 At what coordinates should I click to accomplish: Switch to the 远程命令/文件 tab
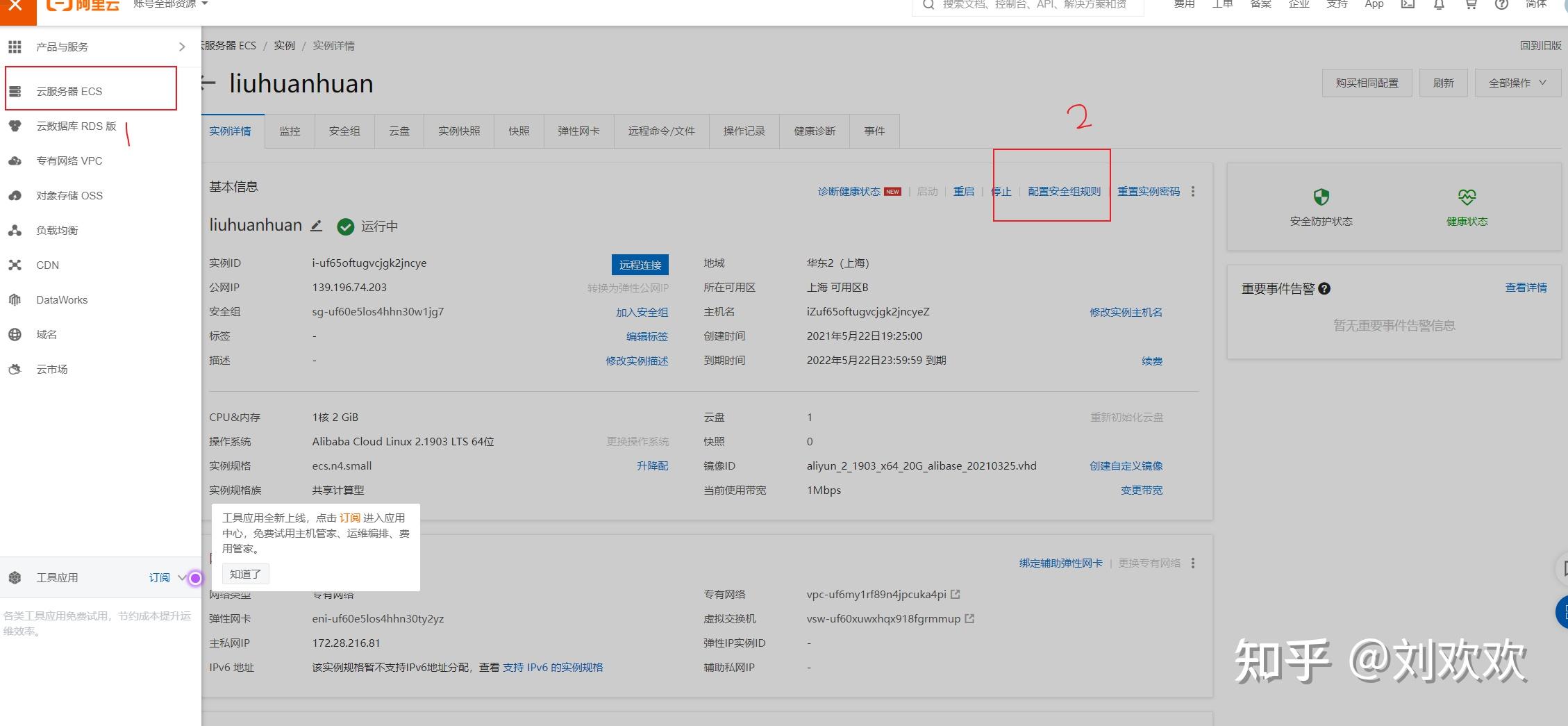662,131
